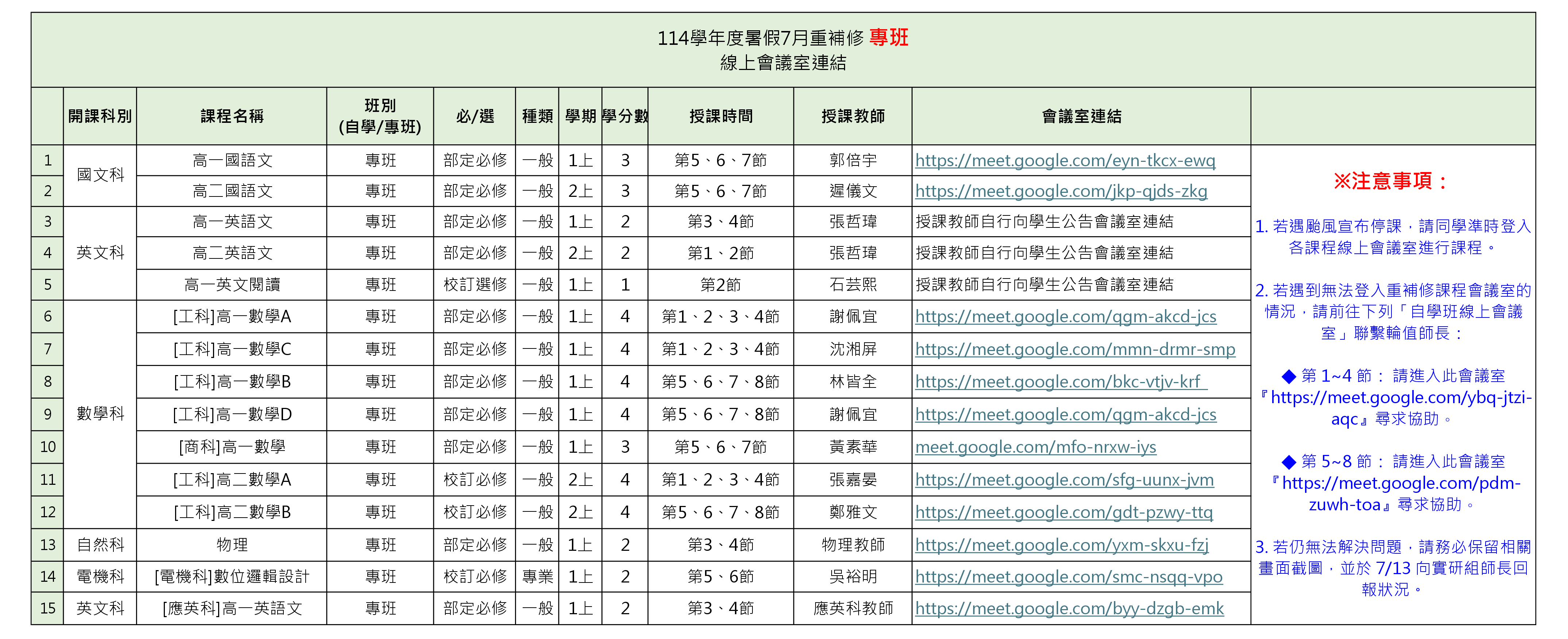This screenshot has height=639, width=1568.
Task: Click the 高二英語文 course cell
Action: [x=232, y=253]
